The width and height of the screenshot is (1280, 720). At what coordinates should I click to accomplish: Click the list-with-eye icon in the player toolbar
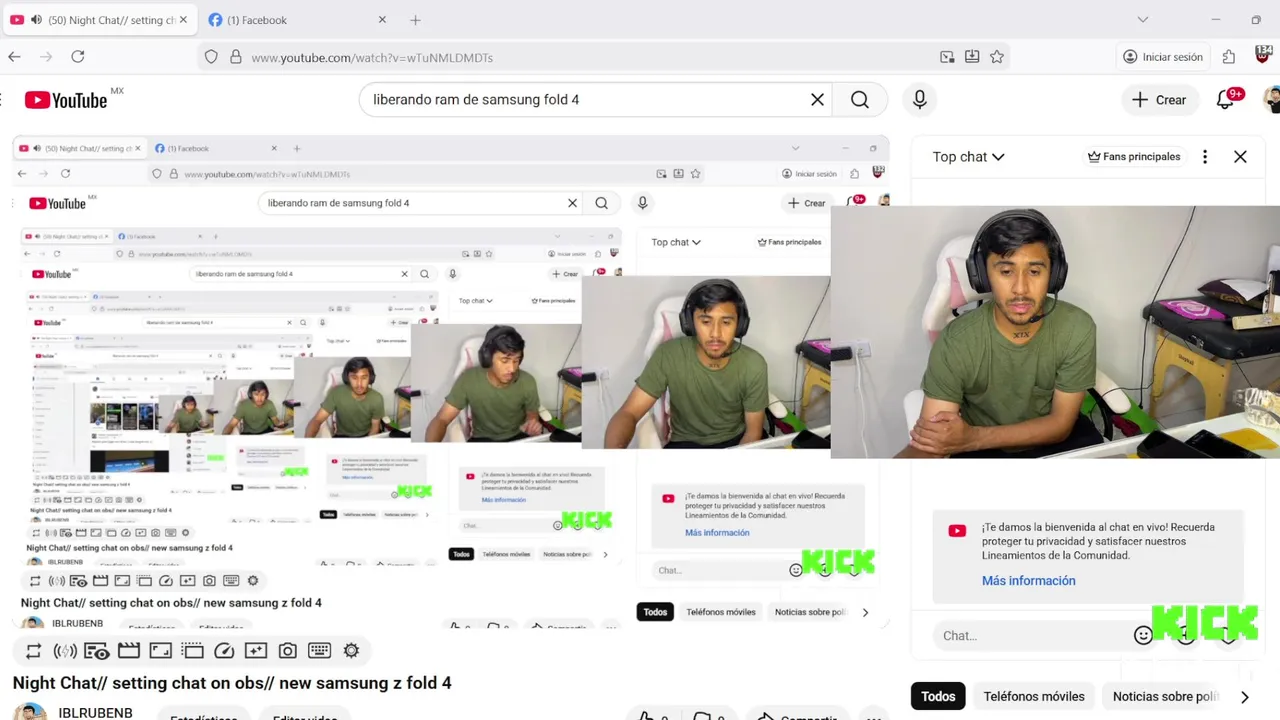[97, 651]
